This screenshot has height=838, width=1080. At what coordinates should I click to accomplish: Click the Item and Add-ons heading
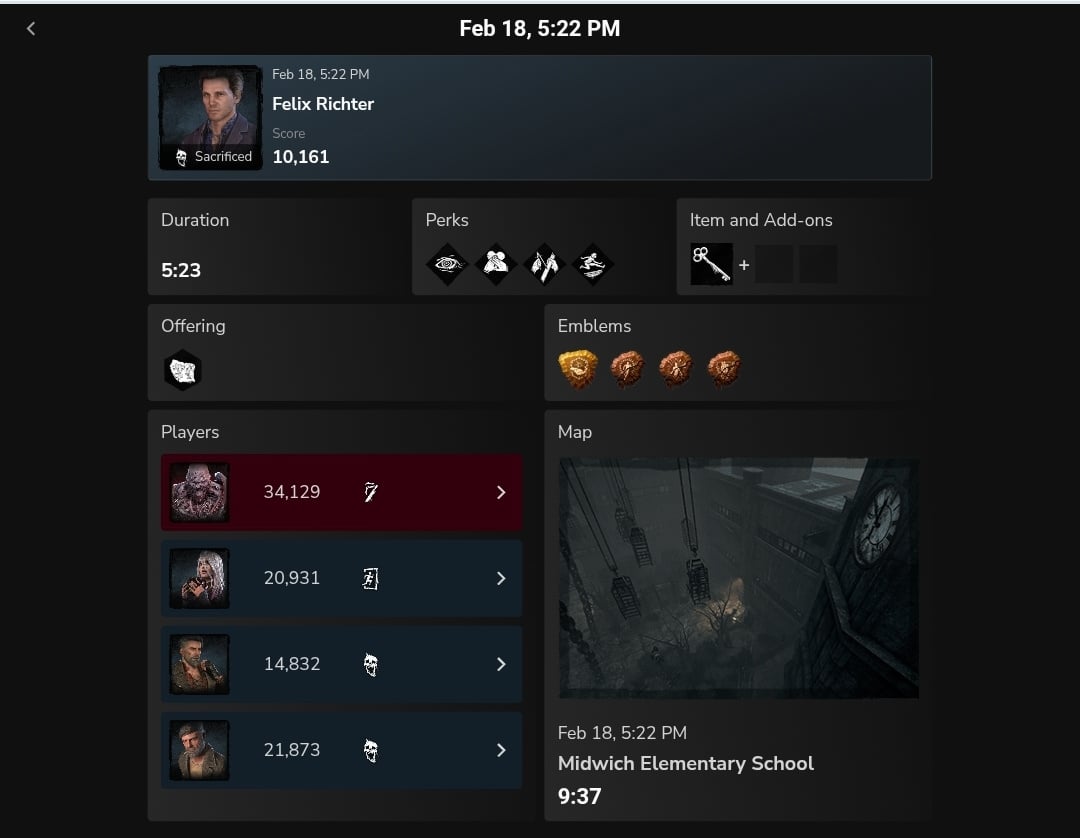[761, 220]
